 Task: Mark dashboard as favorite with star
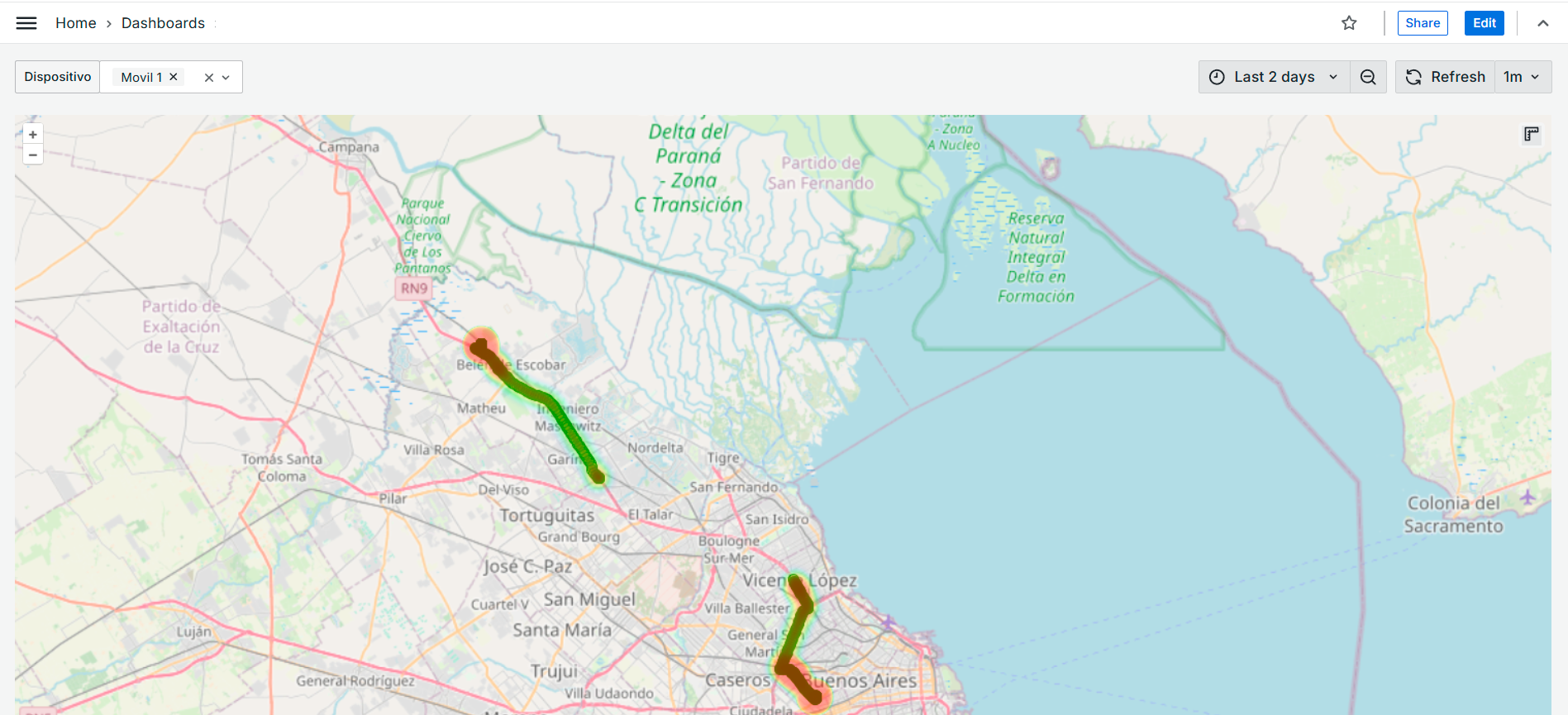pyautogui.click(x=1349, y=23)
